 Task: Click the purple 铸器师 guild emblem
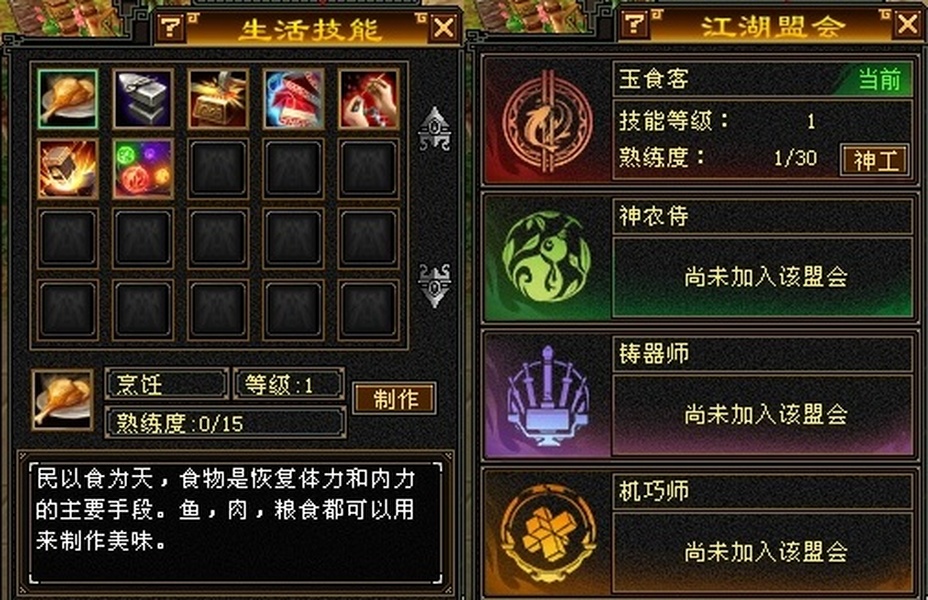[x=547, y=395]
